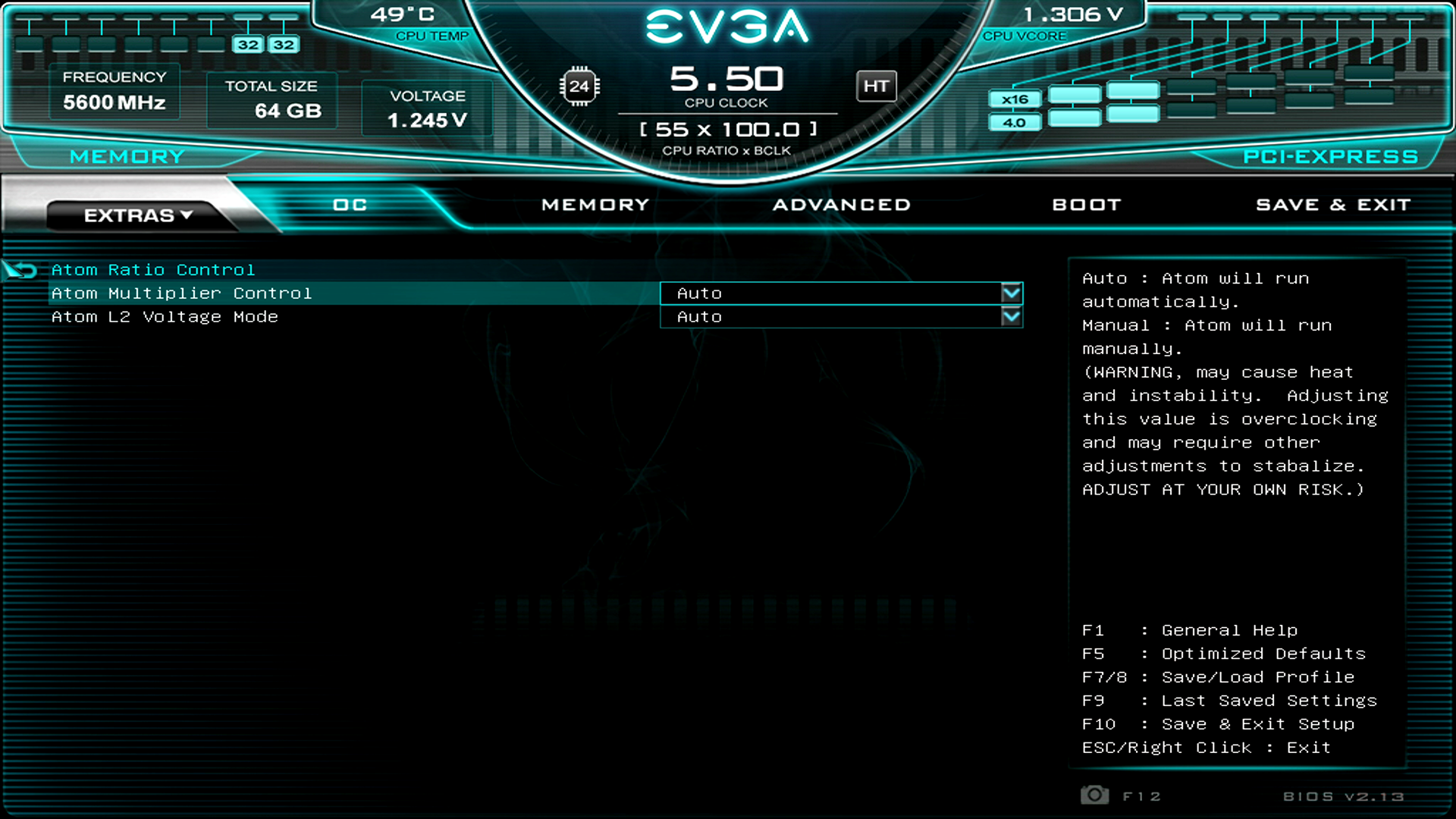Click the first 32 memory slot indicator
1456x819 pixels.
[x=248, y=45]
